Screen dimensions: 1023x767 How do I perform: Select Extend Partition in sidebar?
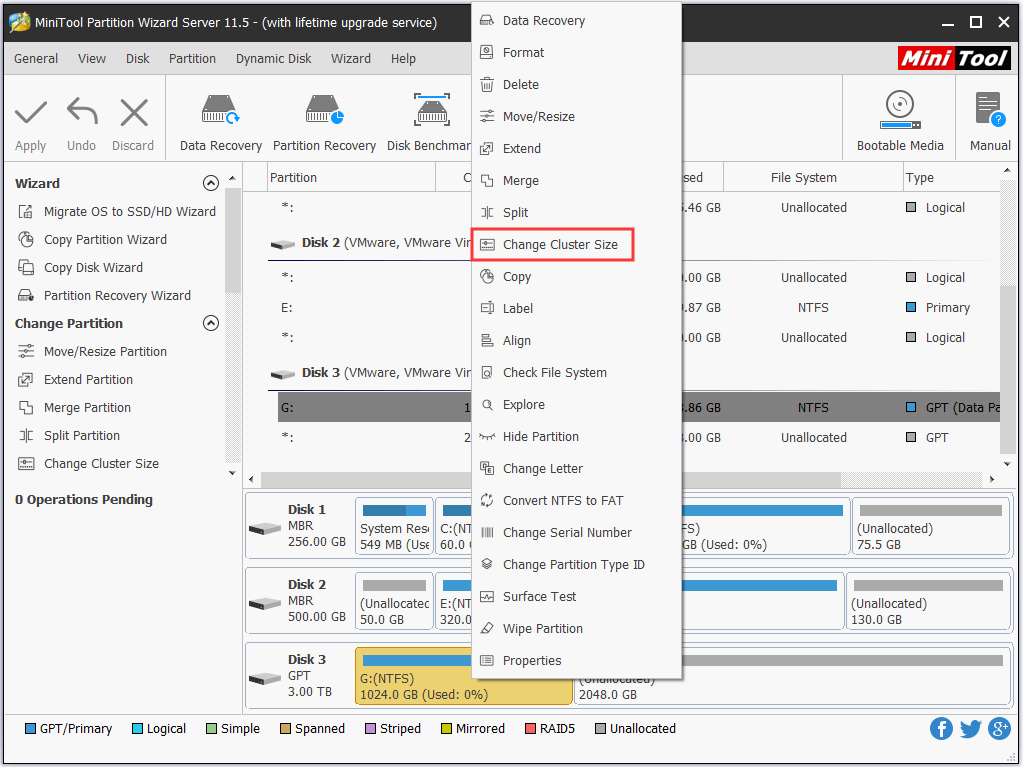pos(76,380)
